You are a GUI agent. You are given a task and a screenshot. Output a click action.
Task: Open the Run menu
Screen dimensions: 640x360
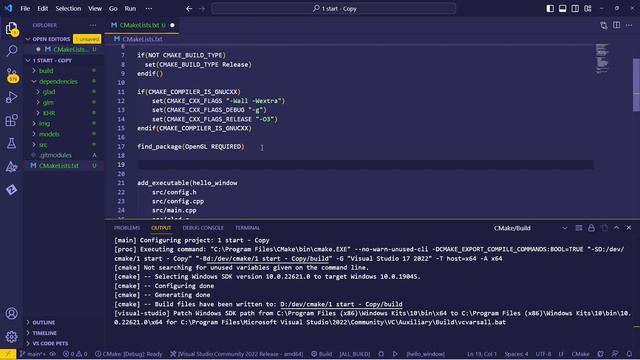tap(130, 9)
